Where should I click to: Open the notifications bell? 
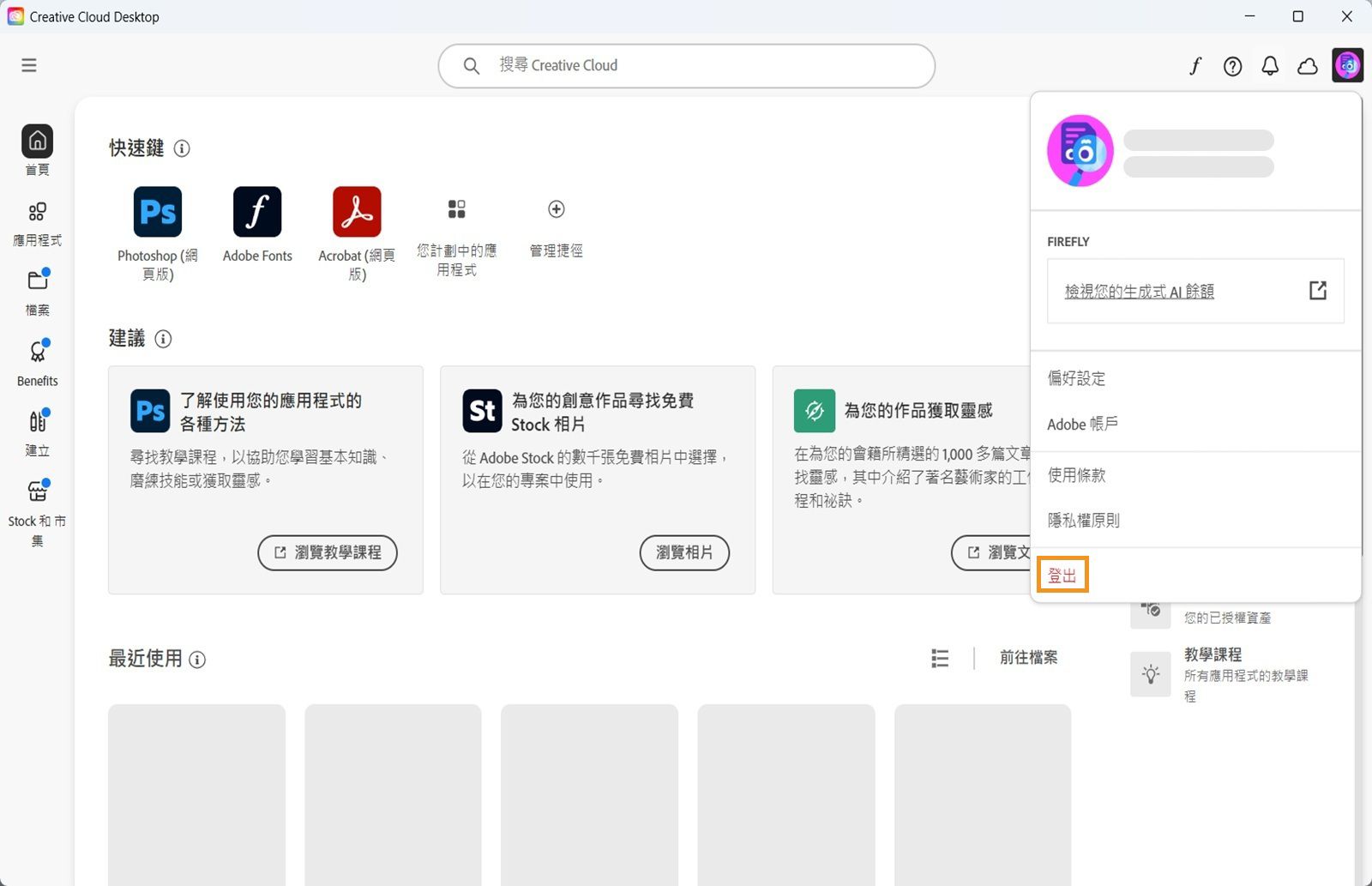(1270, 66)
